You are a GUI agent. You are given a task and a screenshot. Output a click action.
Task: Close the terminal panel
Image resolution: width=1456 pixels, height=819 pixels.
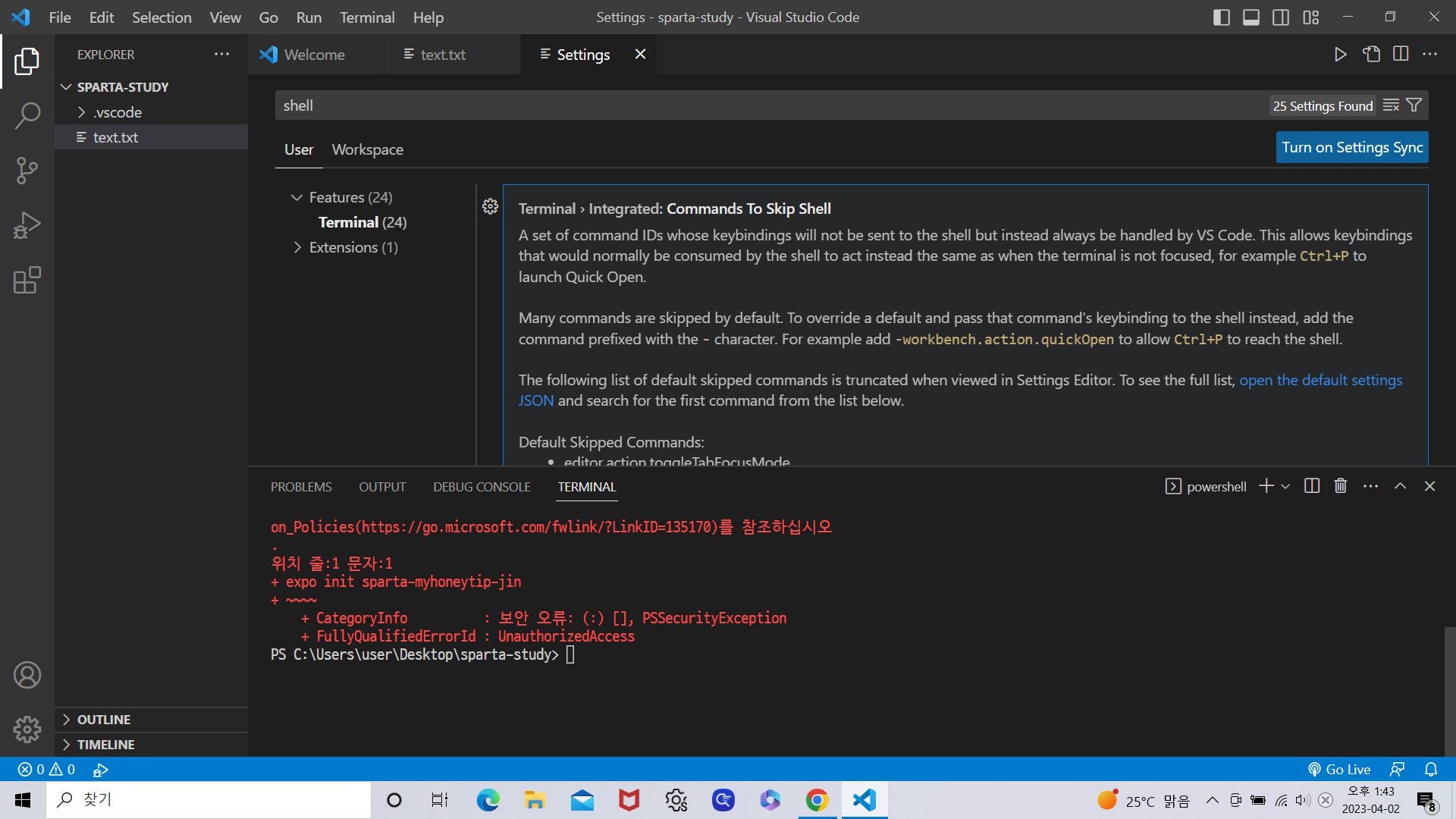tap(1430, 486)
